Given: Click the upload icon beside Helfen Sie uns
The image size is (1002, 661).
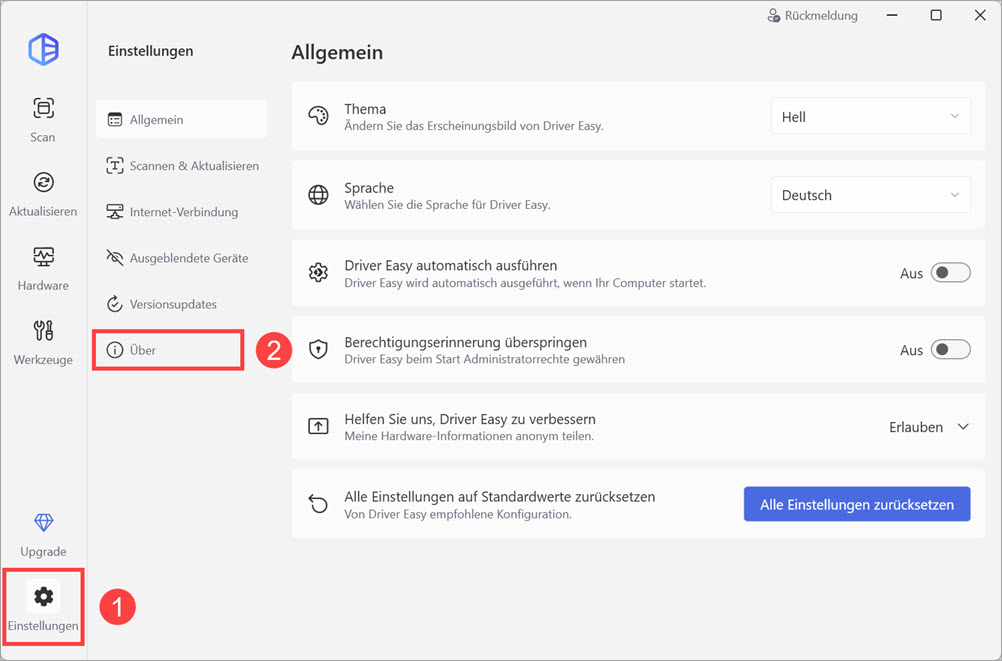Looking at the screenshot, I should (318, 426).
